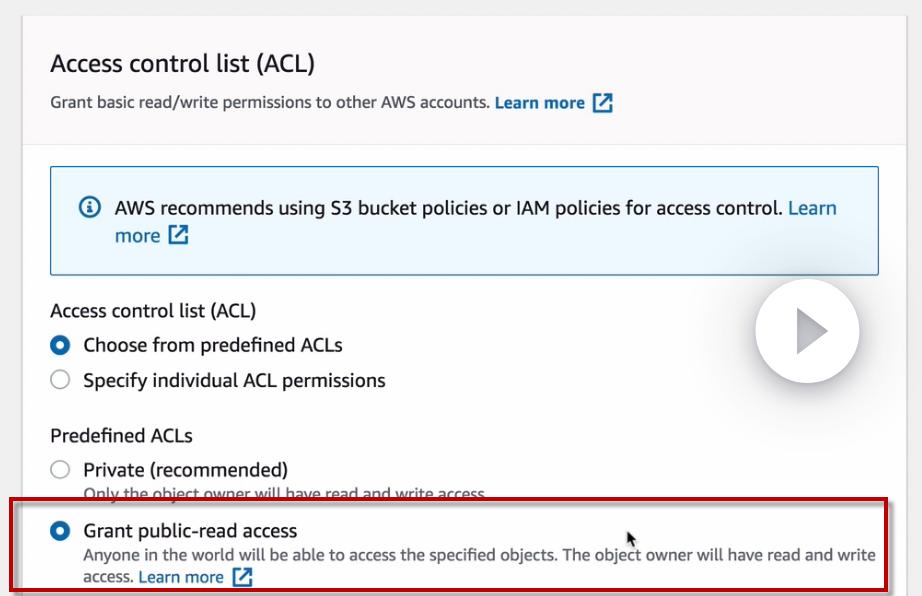This screenshot has height=596, width=922.
Task: Click the "Choose from predefined ACLs" label text
Action: [x=212, y=346]
